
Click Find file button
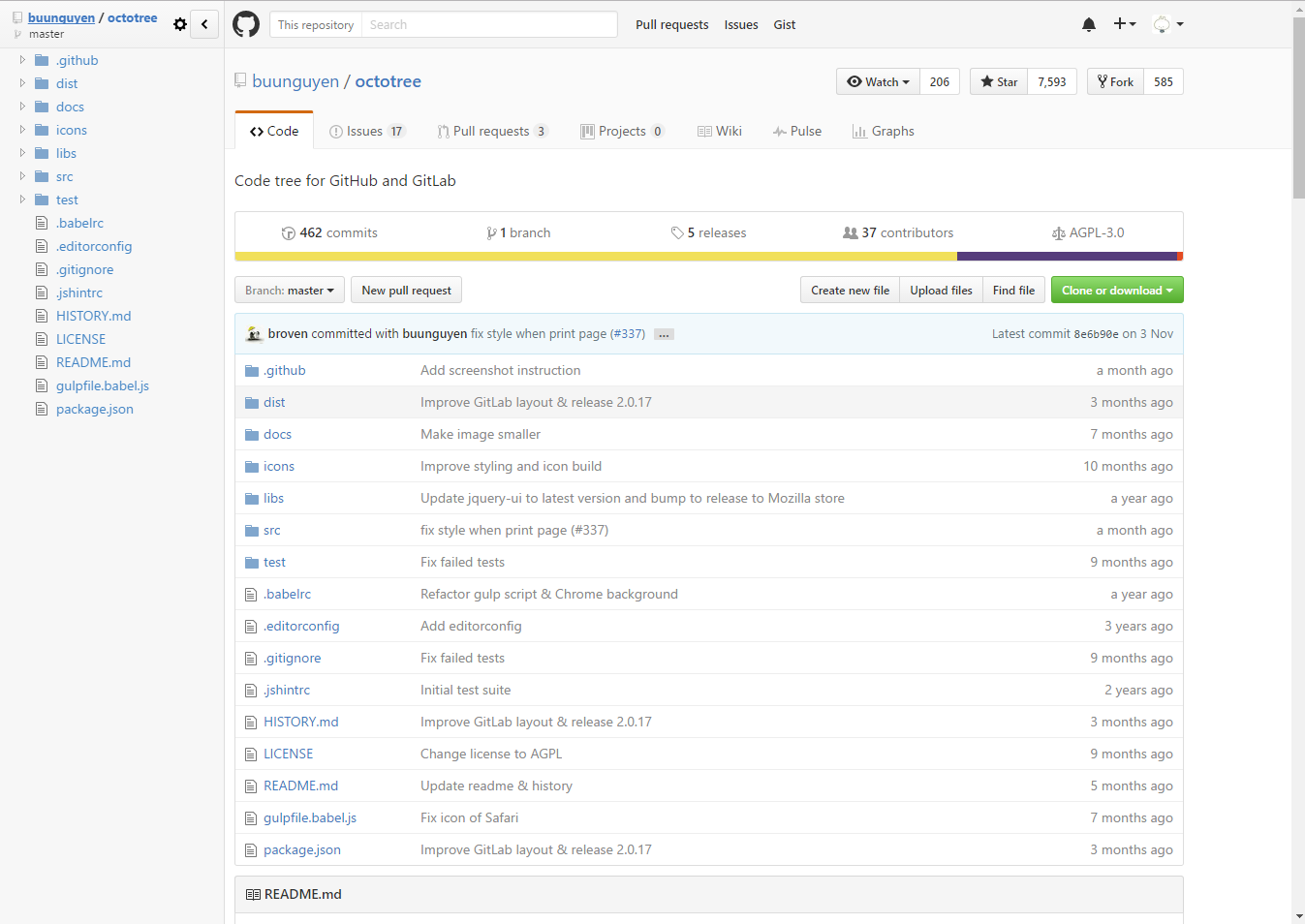point(1013,291)
